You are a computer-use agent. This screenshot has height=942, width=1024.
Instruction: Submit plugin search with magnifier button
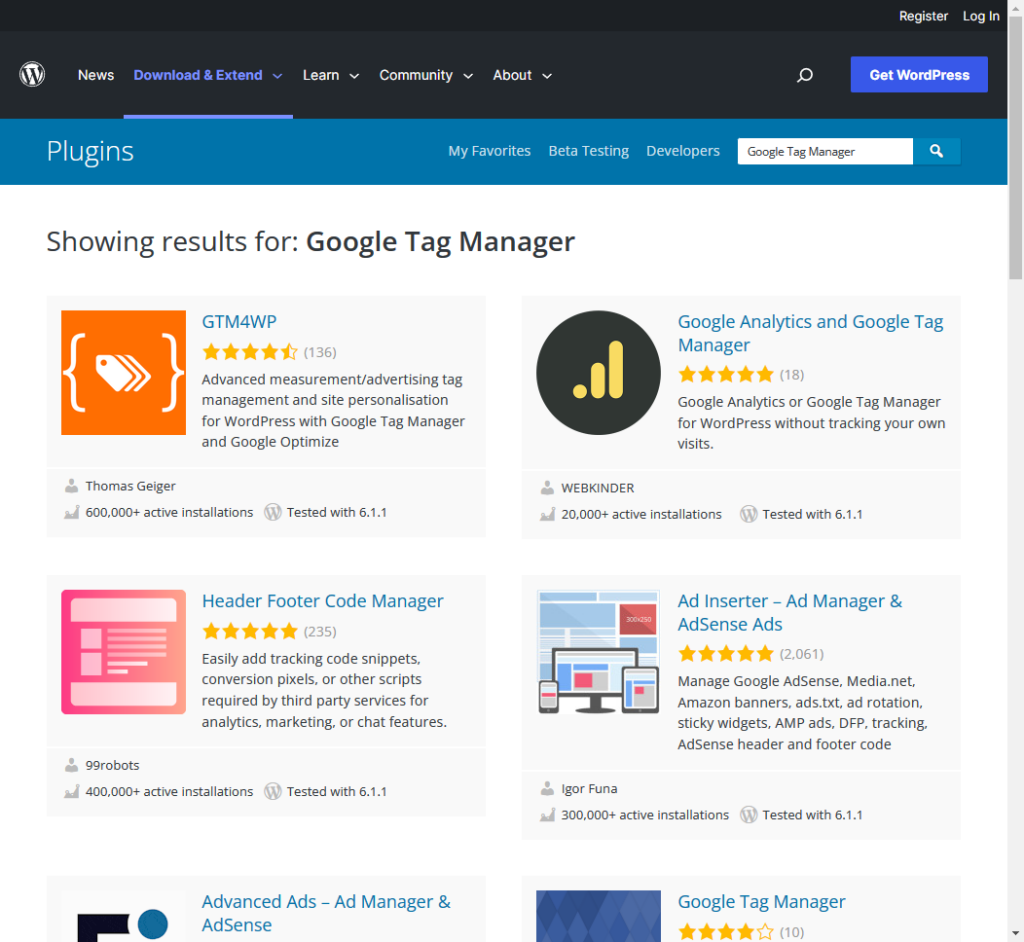coord(936,152)
